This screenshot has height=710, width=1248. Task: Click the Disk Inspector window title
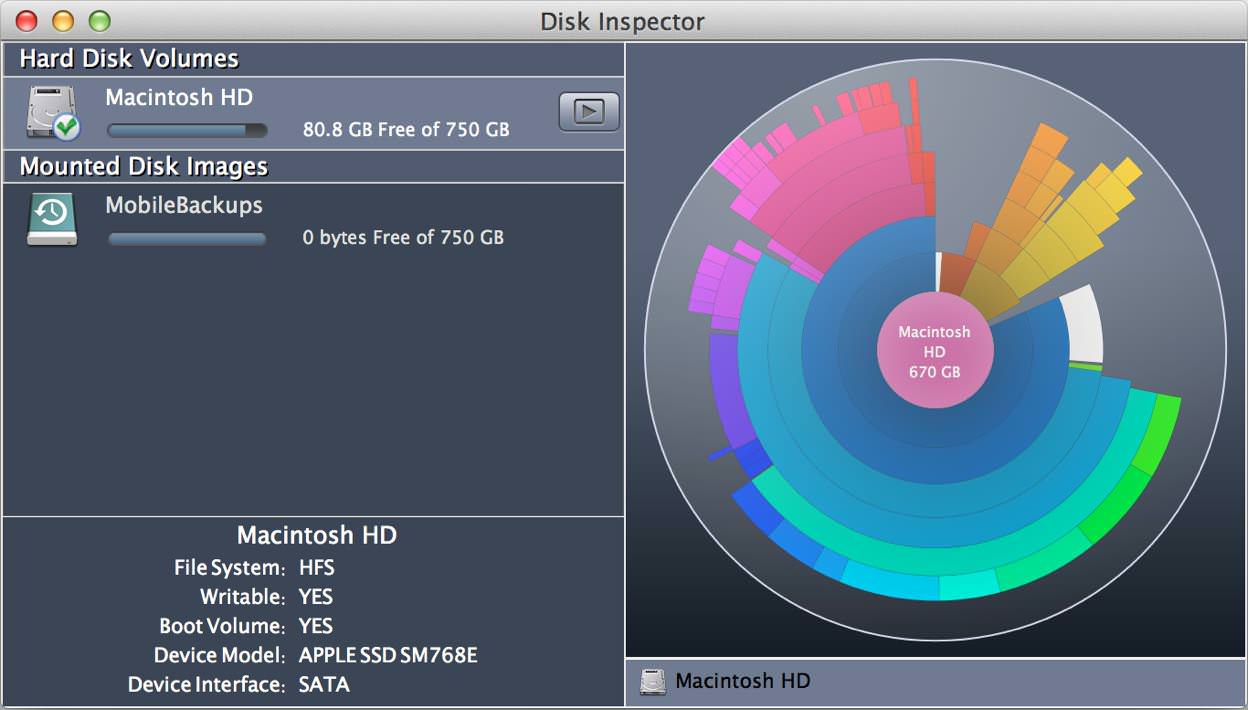tap(622, 21)
